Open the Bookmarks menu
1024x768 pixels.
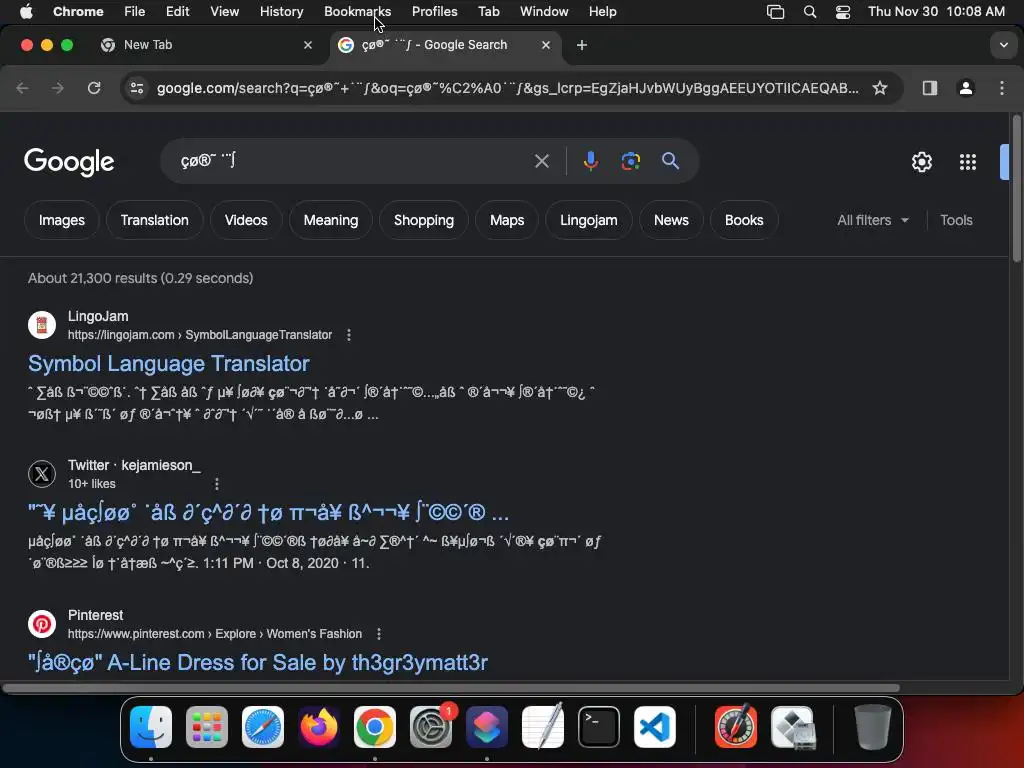357,12
